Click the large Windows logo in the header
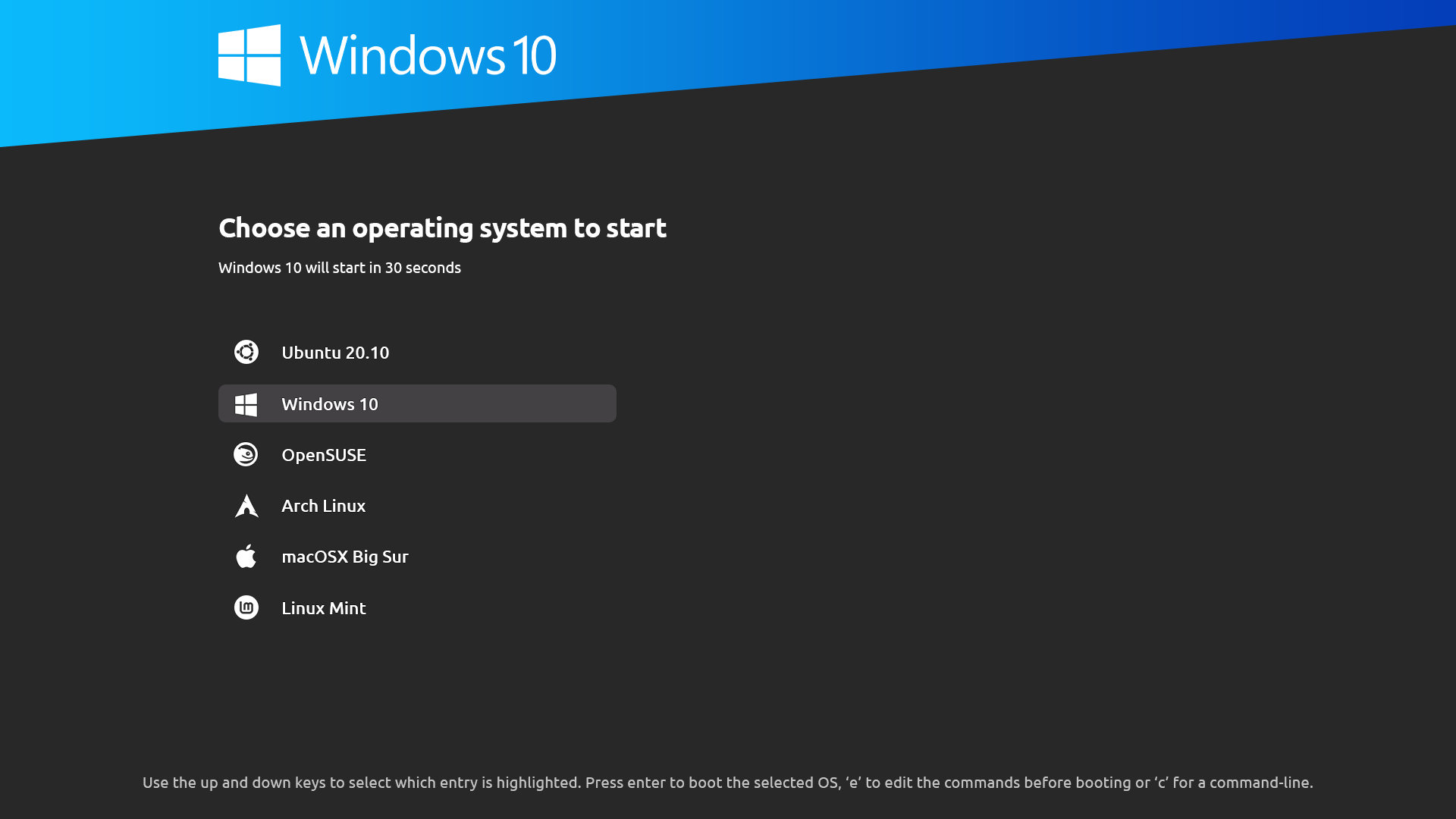1456x819 pixels. (249, 55)
